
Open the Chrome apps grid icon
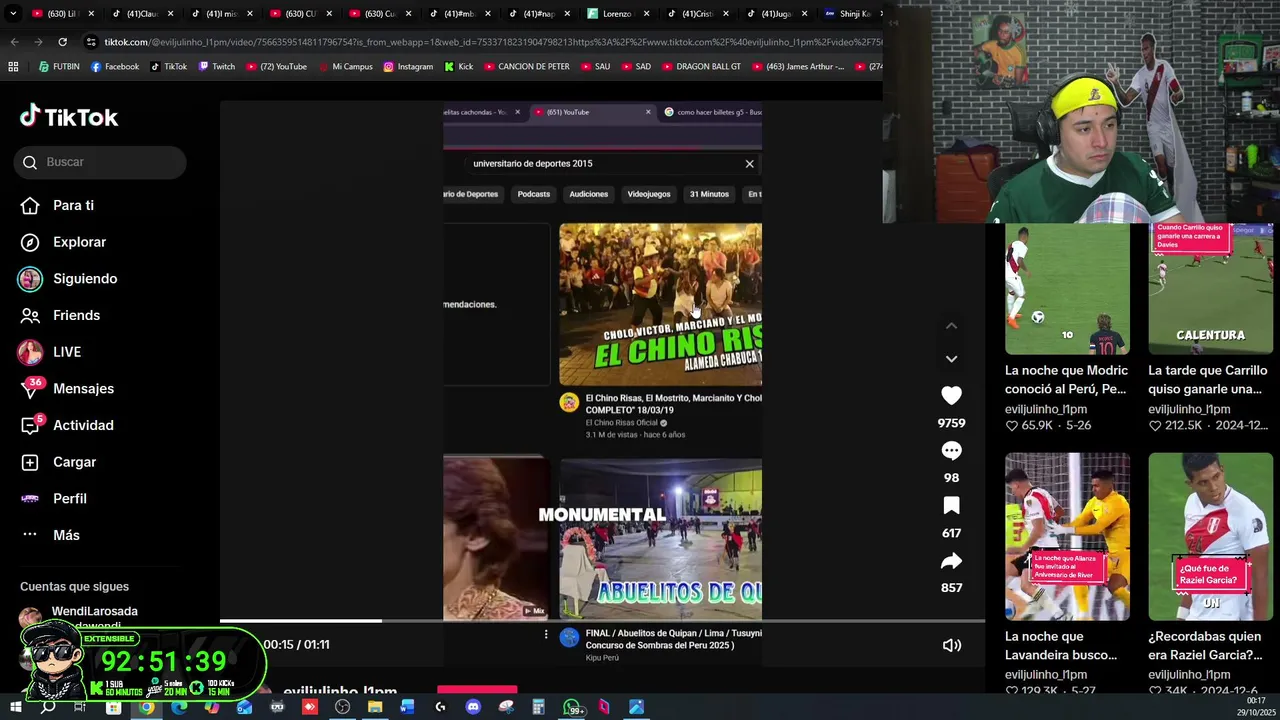13,67
